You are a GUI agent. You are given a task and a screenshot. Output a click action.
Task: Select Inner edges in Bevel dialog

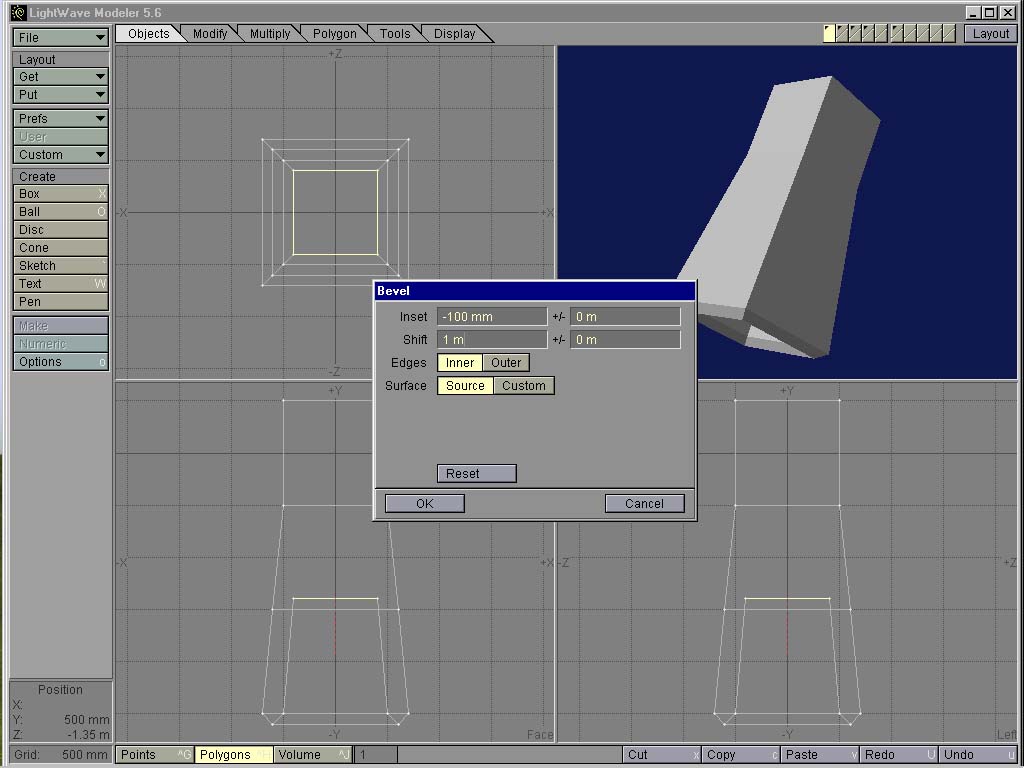click(x=460, y=362)
